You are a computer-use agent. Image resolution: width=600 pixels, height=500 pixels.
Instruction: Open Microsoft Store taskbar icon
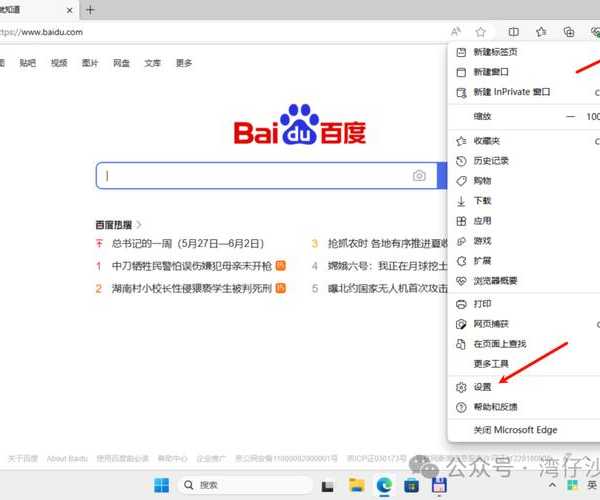click(411, 485)
